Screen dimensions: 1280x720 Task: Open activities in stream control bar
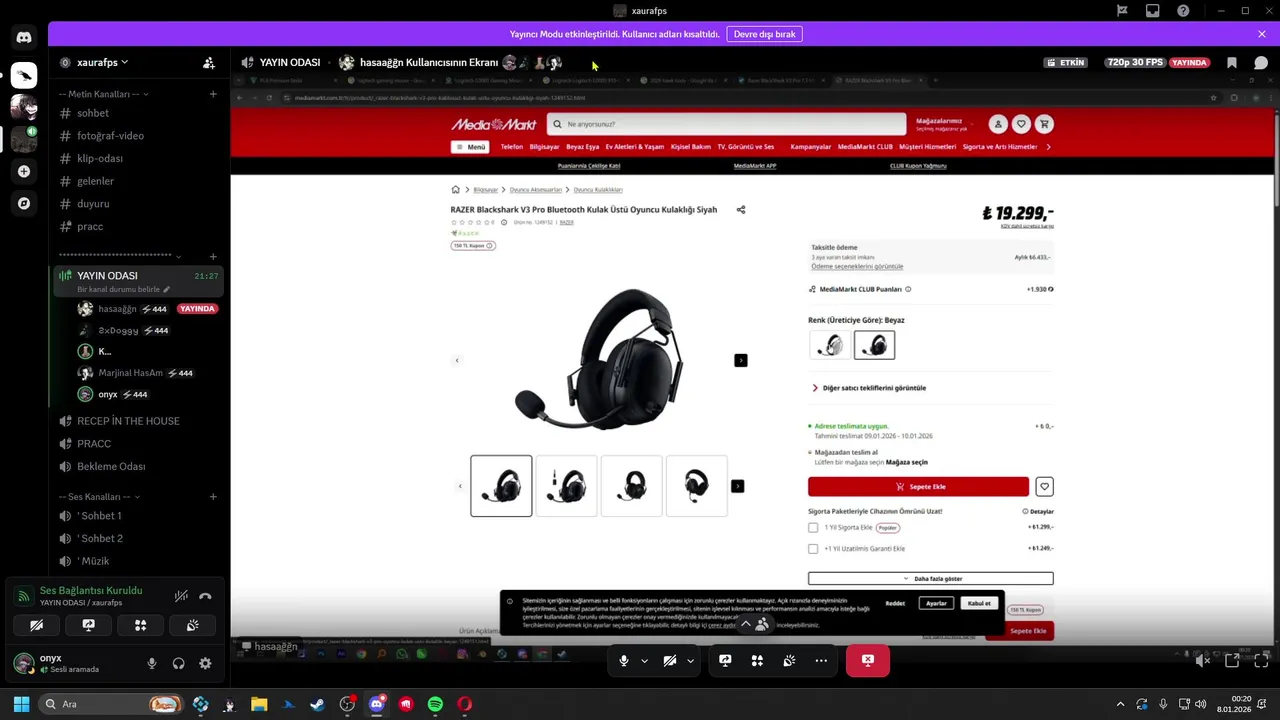757,660
